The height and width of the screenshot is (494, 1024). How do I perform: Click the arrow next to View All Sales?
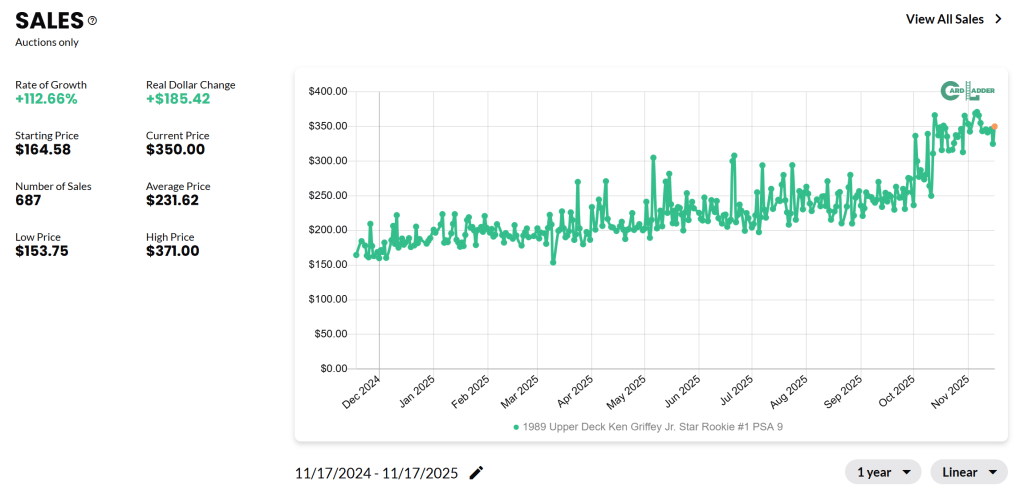(997, 19)
